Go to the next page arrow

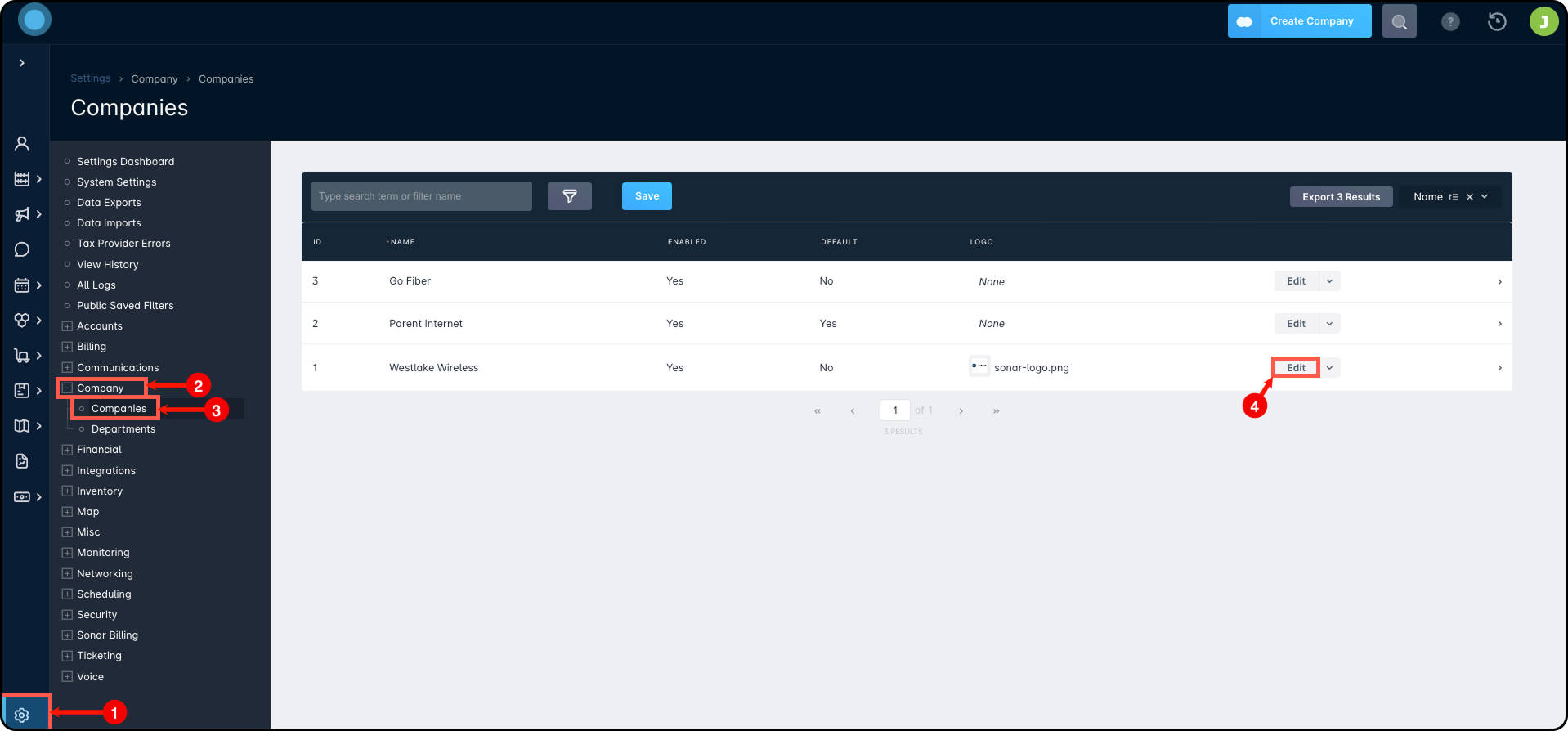[x=961, y=411]
